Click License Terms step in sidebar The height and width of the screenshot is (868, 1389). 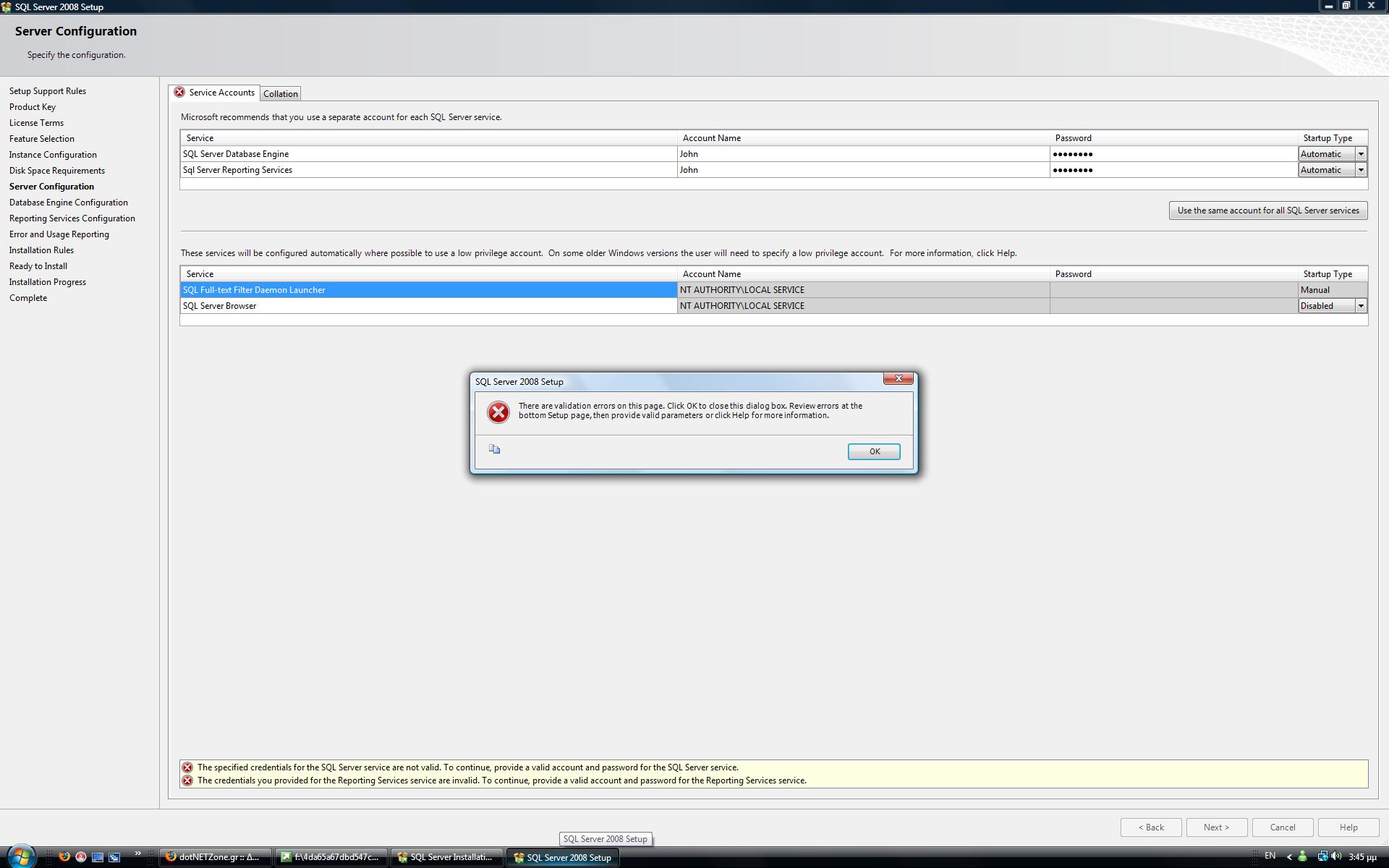(x=36, y=123)
